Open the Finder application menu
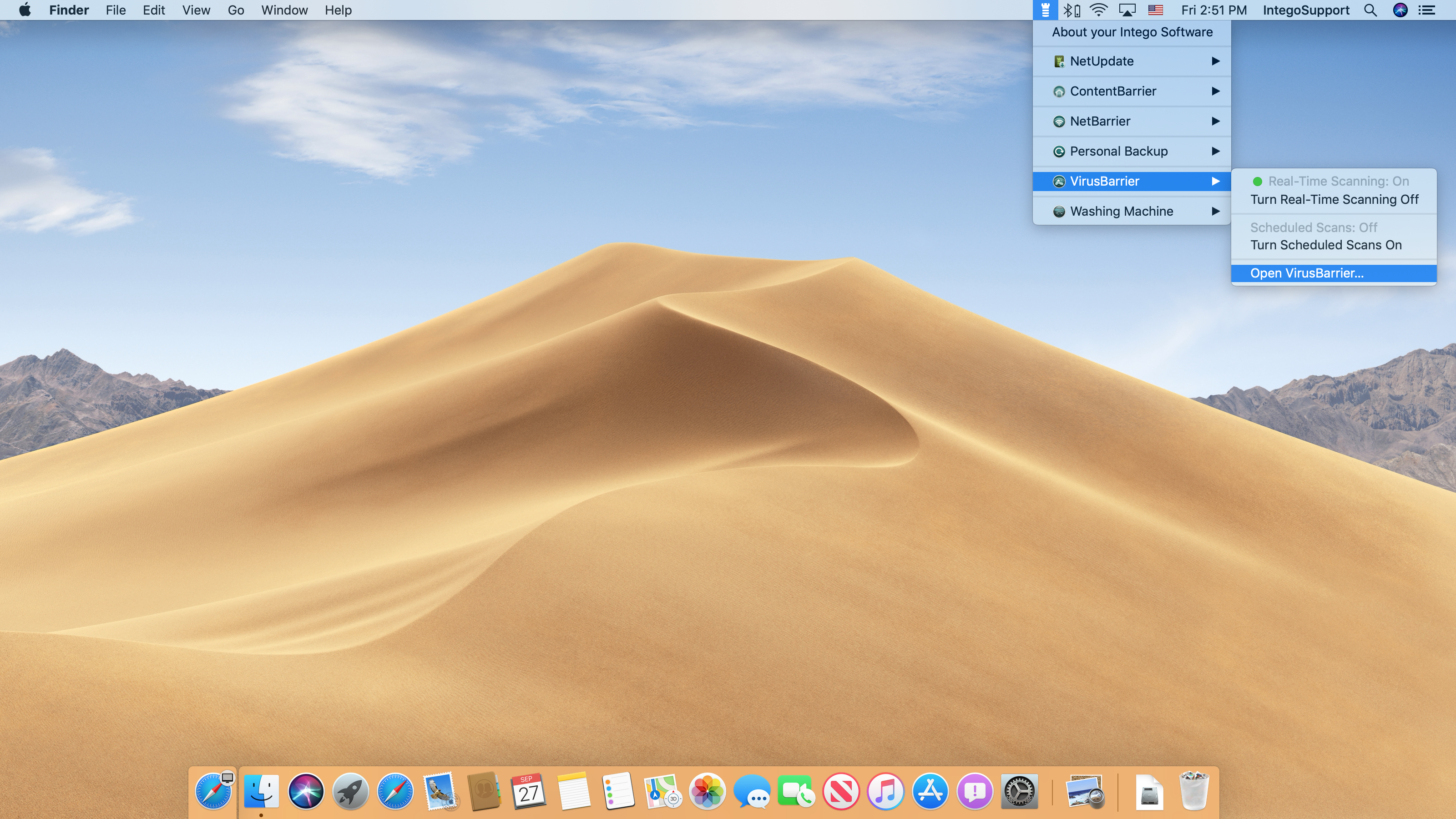Viewport: 1456px width, 819px height. point(69,10)
